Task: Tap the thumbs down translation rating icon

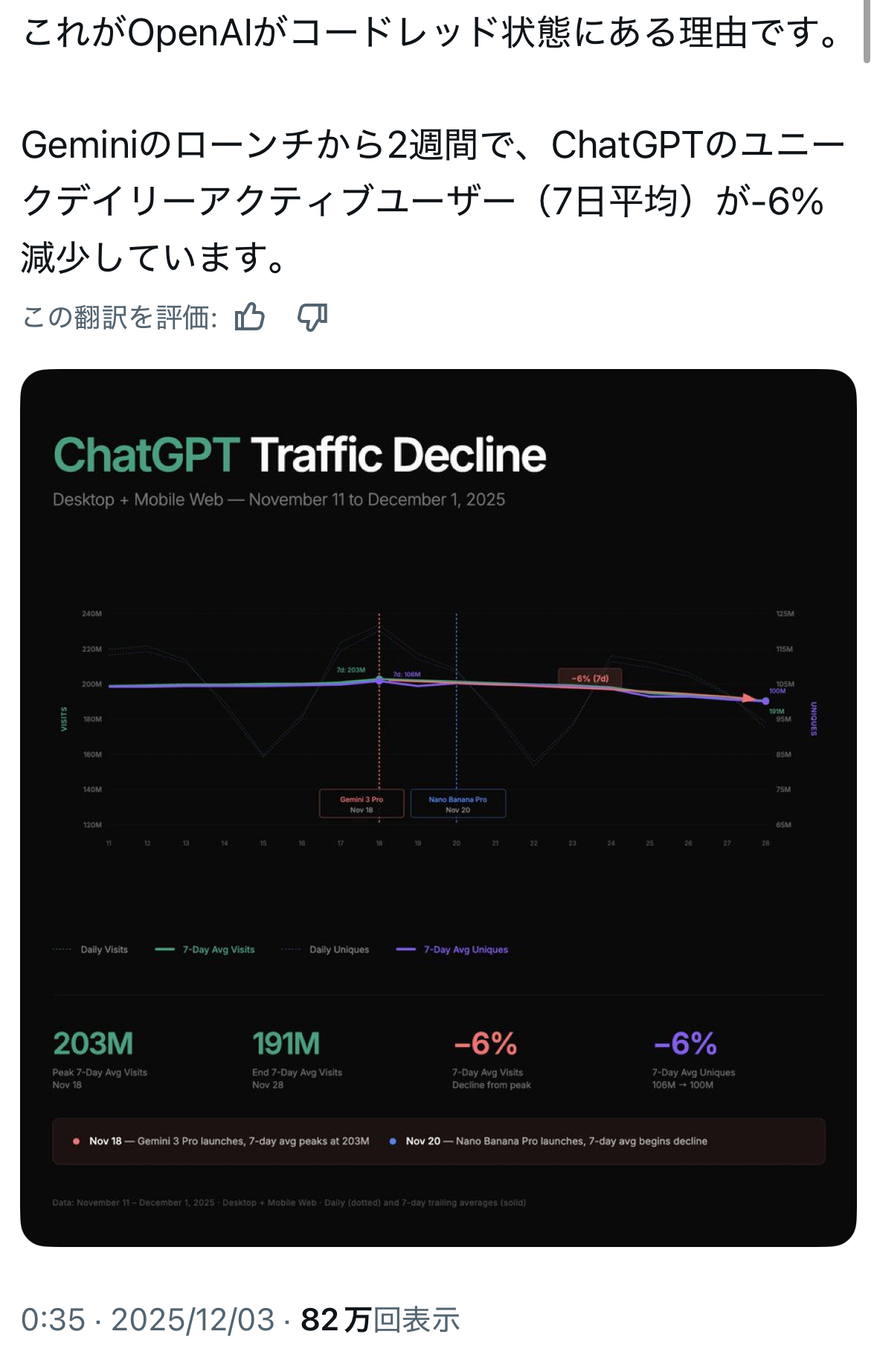Action: [312, 317]
